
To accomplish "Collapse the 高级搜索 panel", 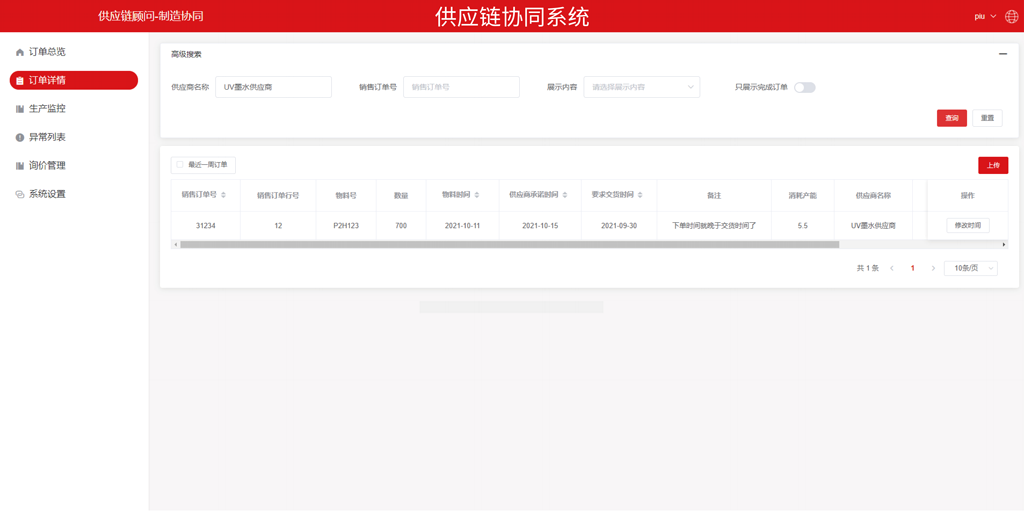I will point(1002,54).
